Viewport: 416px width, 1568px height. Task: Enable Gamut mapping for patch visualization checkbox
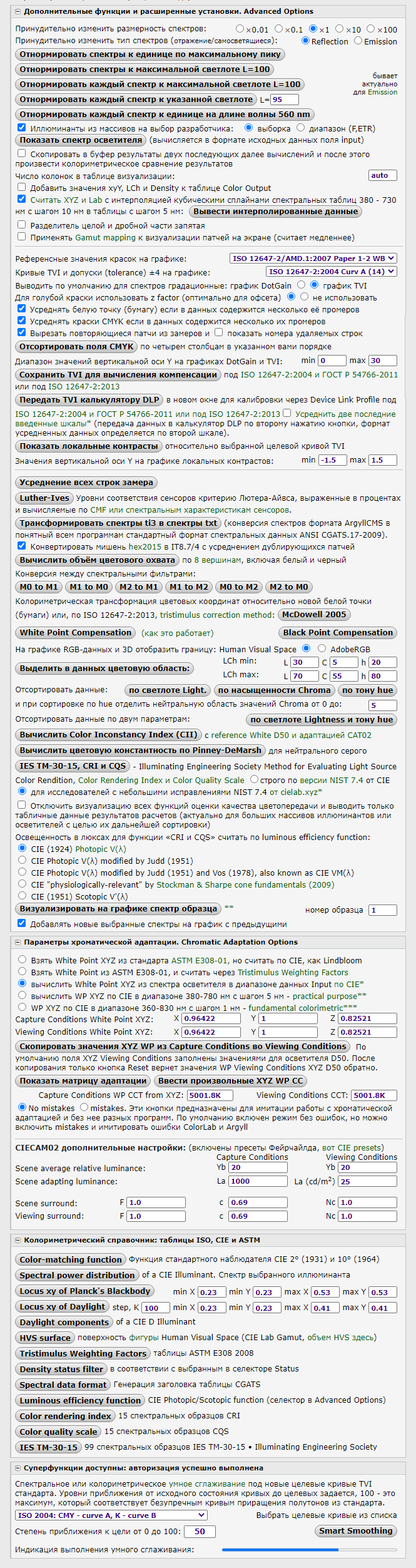(x=22, y=237)
